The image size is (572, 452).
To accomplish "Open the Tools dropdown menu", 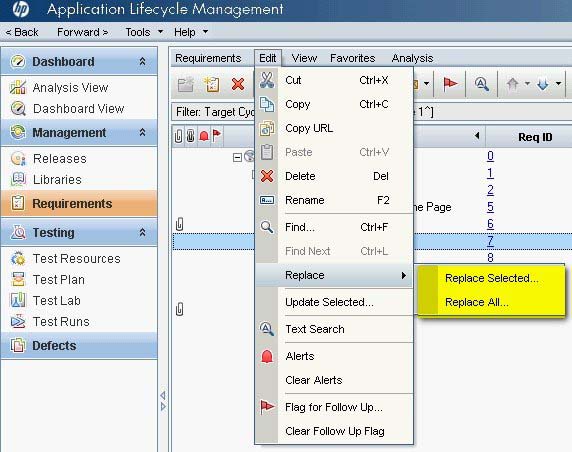I will [x=144, y=32].
